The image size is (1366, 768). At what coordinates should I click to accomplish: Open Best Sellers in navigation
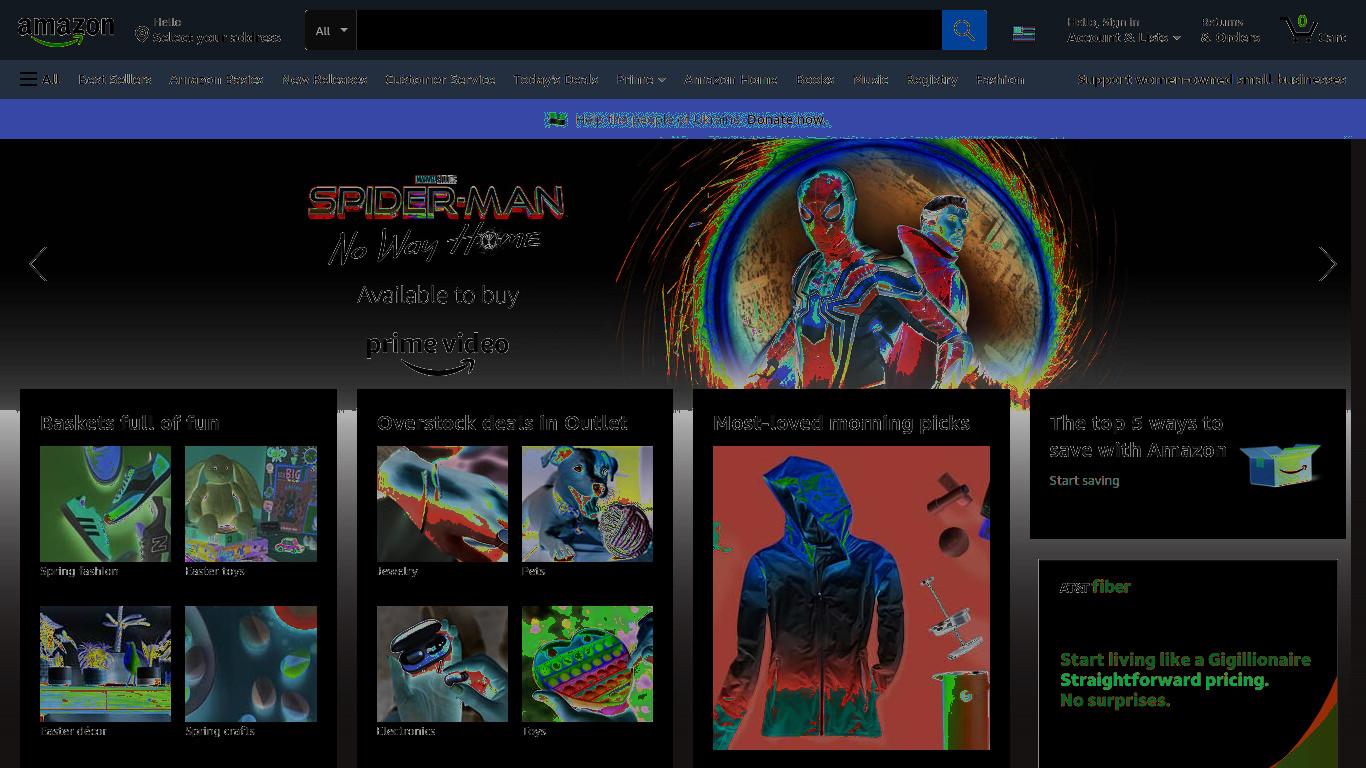point(115,79)
